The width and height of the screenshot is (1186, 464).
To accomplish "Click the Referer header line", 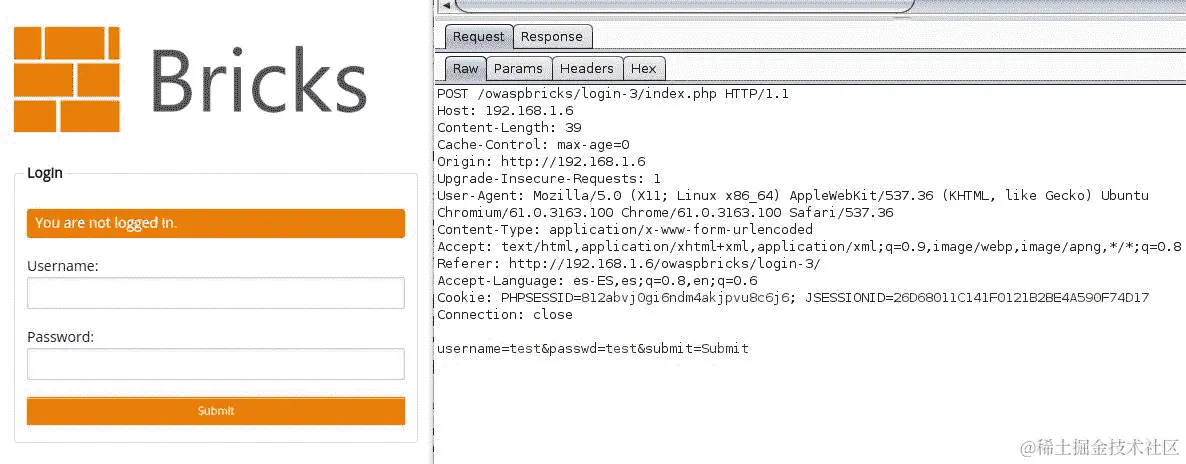I will pos(629,263).
